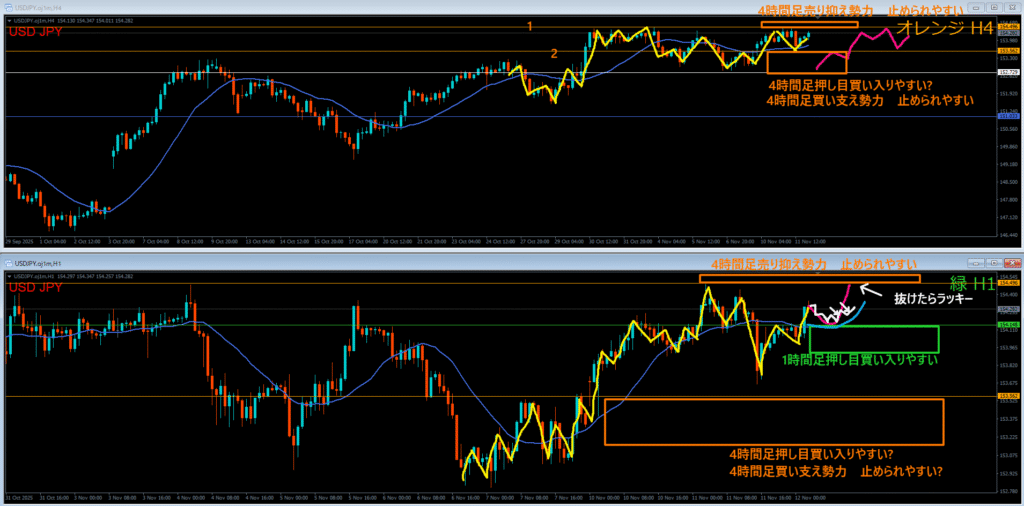
Task: Click the orange number 1 label in H4 chart
Action: (530, 27)
